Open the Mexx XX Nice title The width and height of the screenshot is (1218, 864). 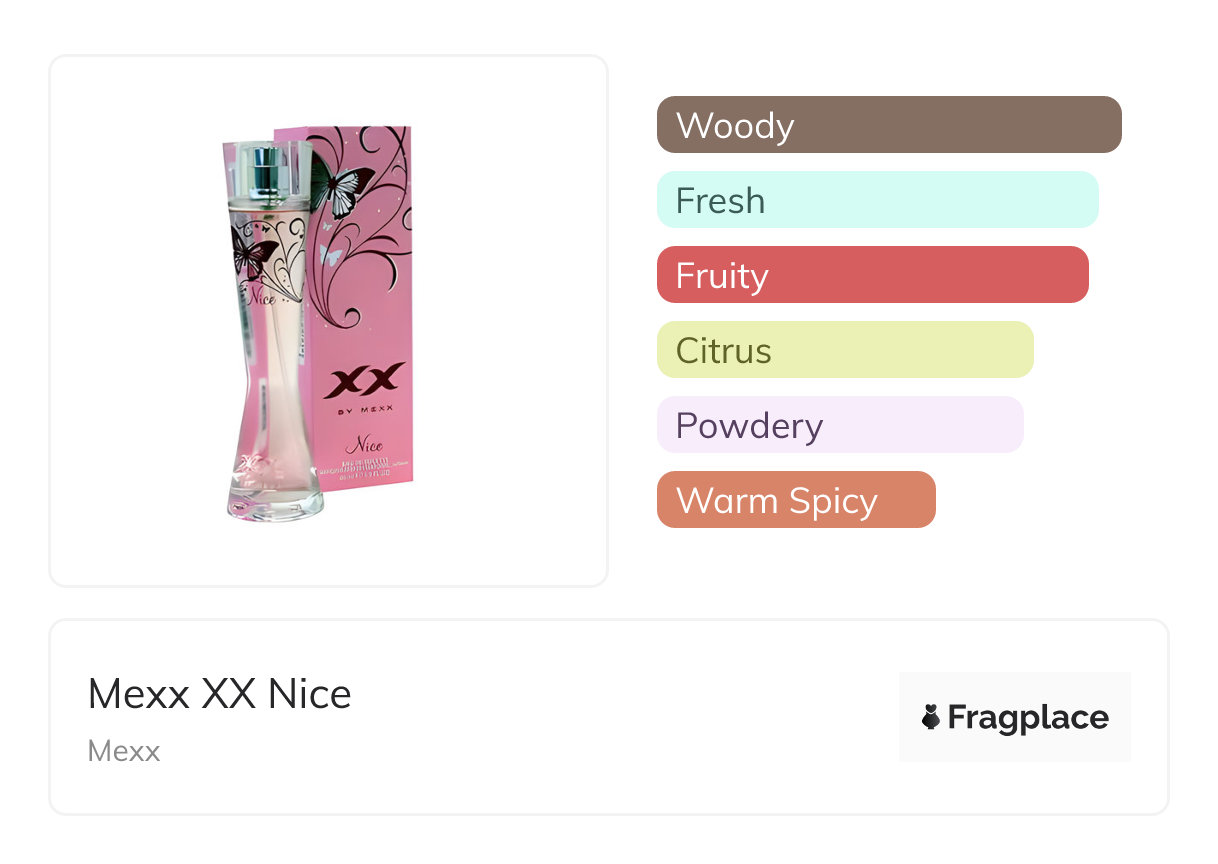pyautogui.click(x=220, y=694)
